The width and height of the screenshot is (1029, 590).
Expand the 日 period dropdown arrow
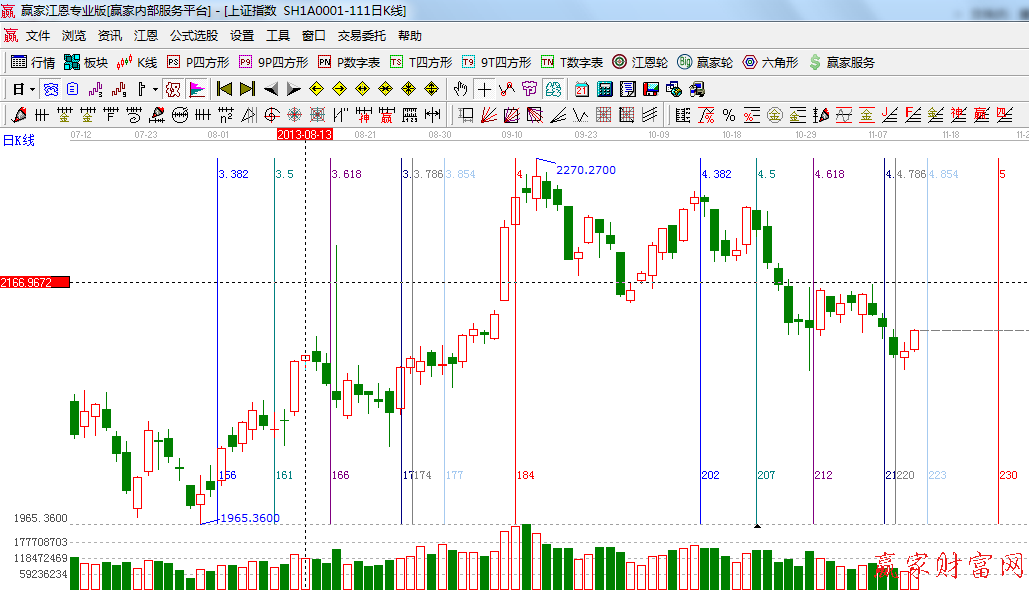coord(31,89)
